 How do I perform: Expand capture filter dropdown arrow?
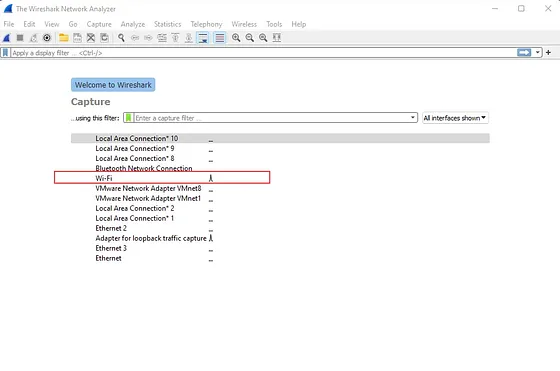[412, 117]
